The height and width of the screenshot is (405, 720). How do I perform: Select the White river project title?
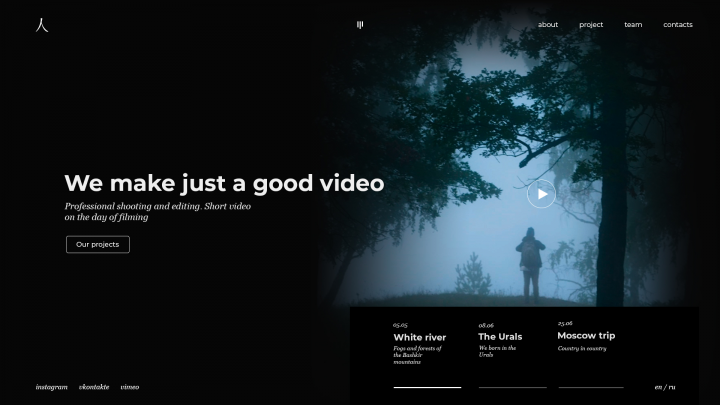[420, 338]
